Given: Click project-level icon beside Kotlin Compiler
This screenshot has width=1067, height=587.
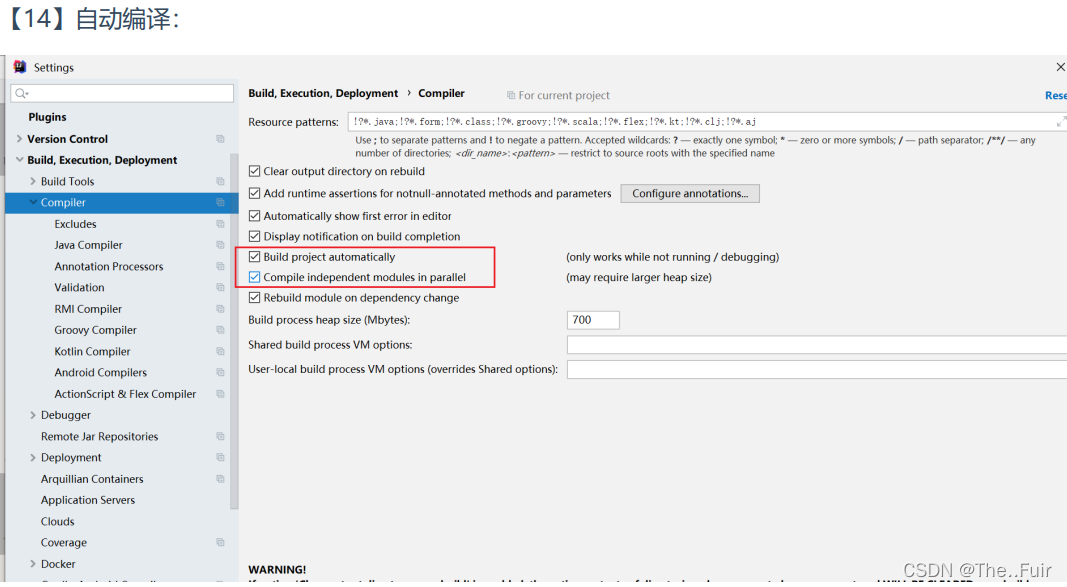Looking at the screenshot, I should point(220,352).
